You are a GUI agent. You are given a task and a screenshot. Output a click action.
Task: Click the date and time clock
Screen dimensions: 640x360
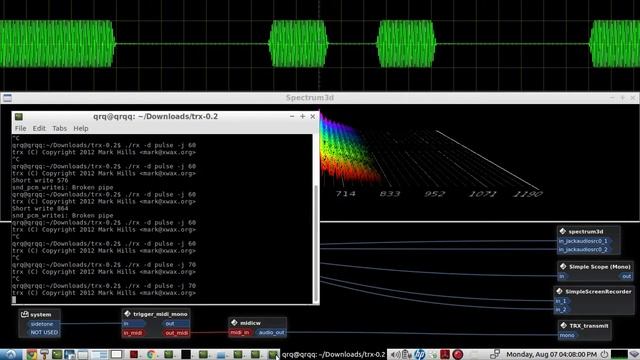coord(551,354)
